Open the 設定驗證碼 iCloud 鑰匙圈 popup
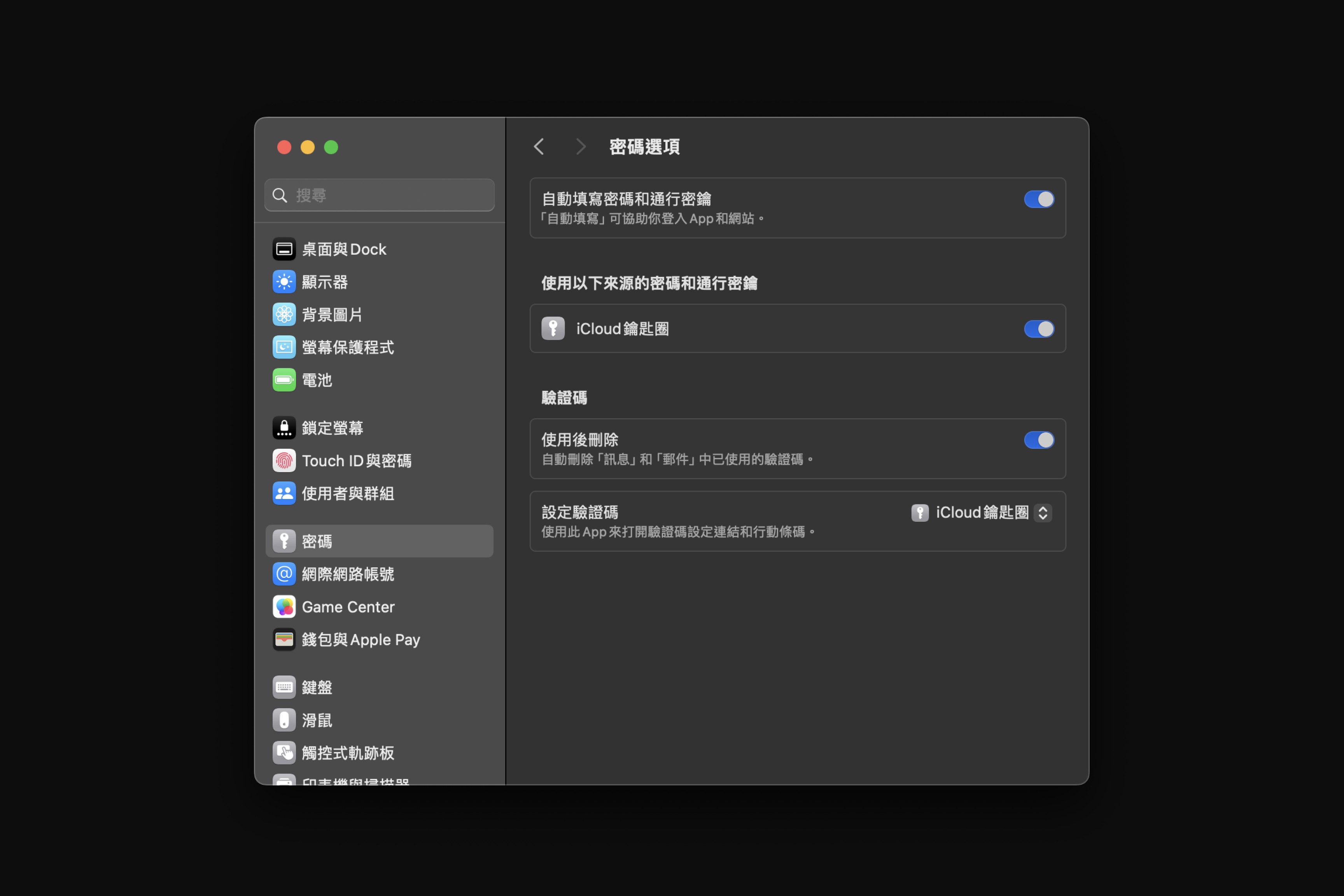 coord(981,513)
